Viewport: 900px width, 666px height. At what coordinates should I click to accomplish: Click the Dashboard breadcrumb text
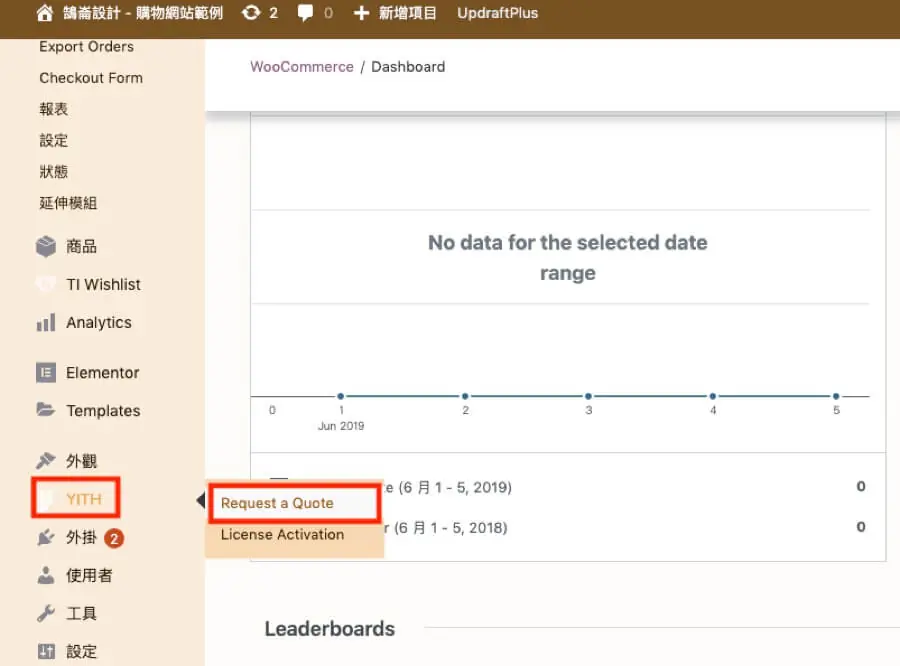(408, 67)
